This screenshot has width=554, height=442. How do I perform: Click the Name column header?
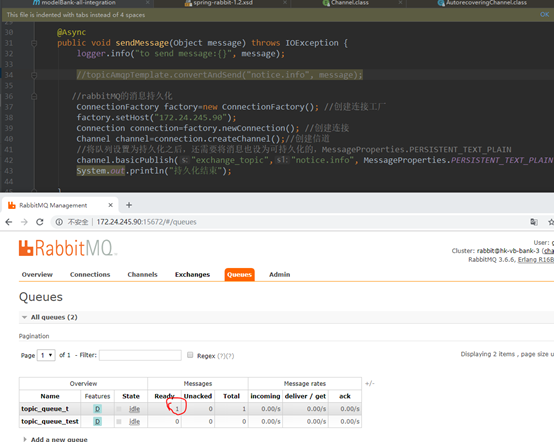point(50,396)
